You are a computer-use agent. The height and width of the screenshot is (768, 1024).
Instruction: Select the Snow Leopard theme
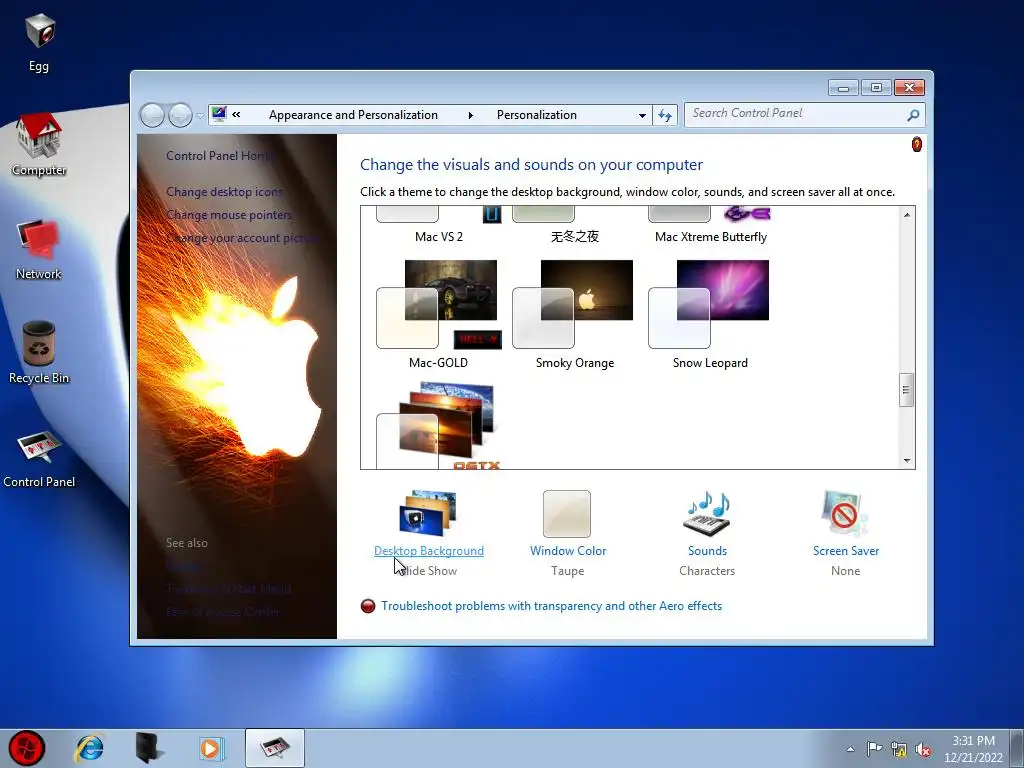710,313
